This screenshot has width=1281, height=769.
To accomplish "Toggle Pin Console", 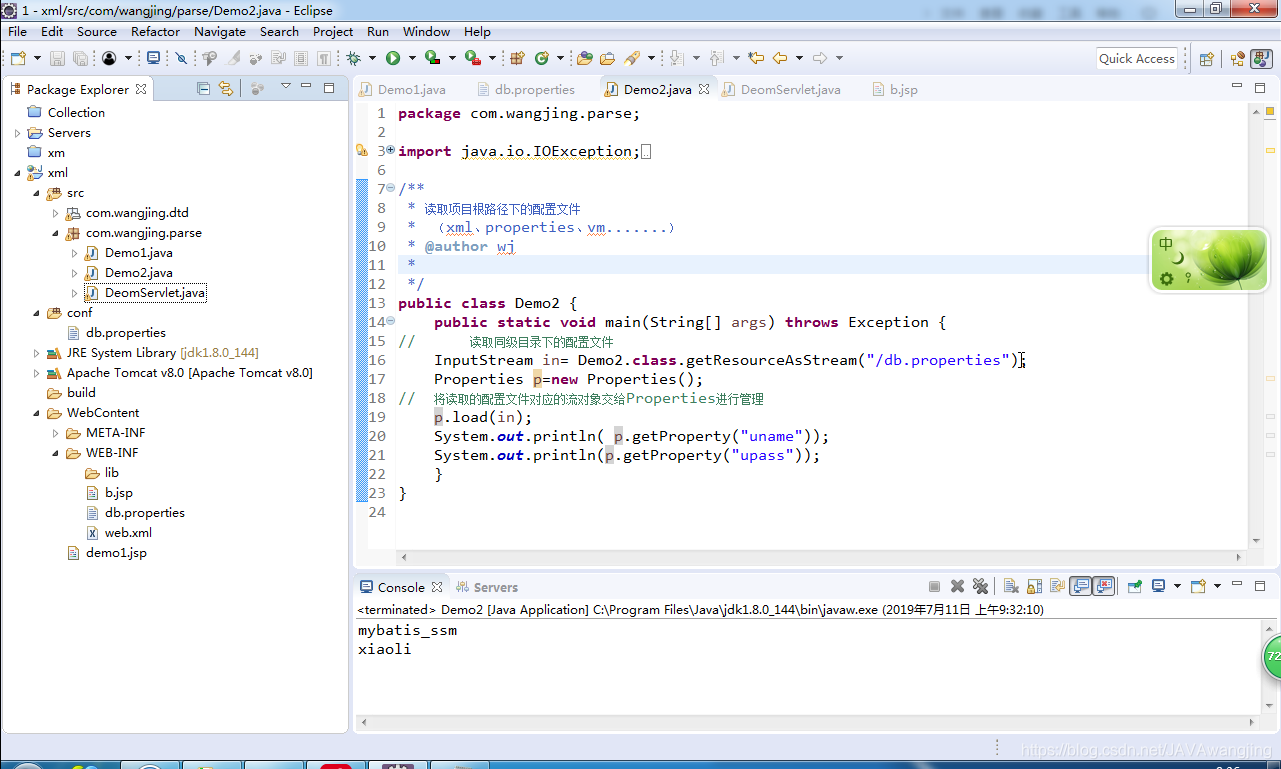I will click(1135, 587).
